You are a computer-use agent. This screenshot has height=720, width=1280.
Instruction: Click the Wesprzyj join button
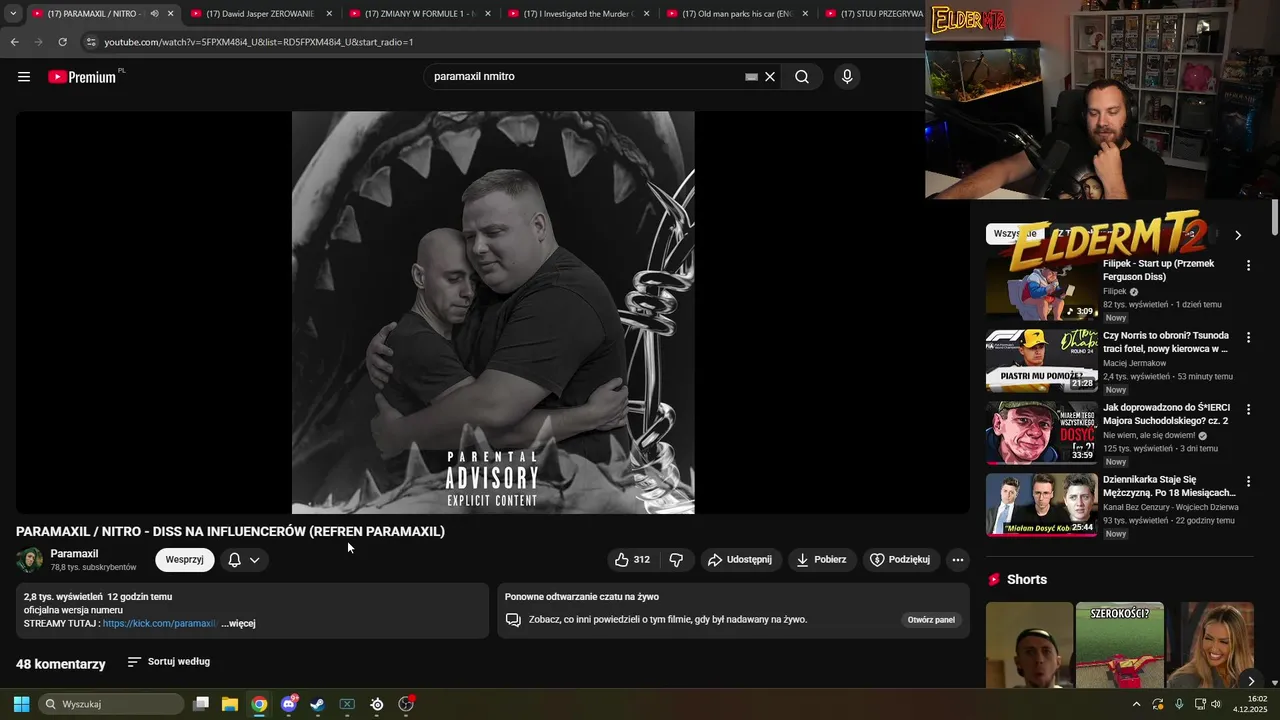click(x=185, y=560)
